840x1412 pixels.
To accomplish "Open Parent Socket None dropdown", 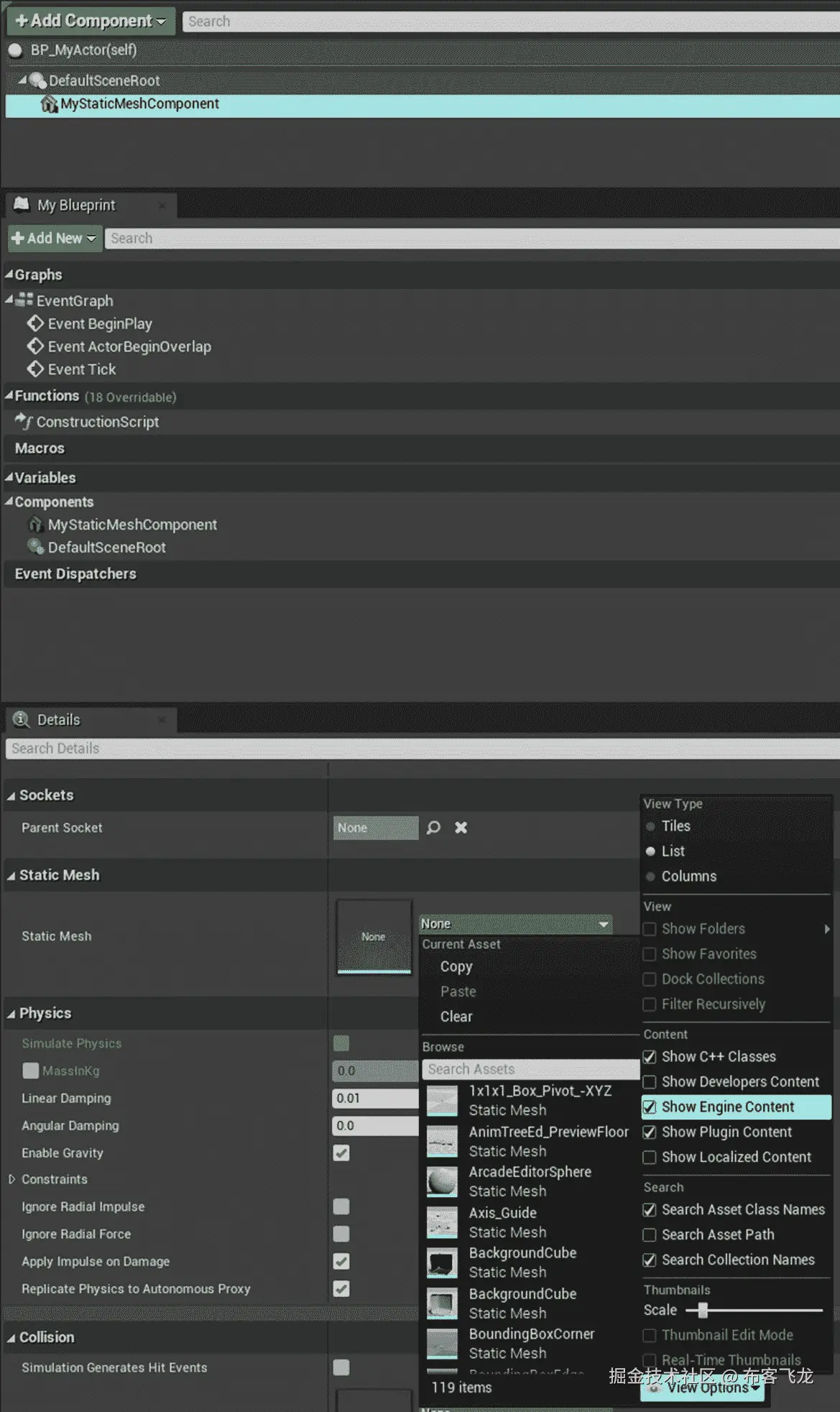I will [x=376, y=828].
